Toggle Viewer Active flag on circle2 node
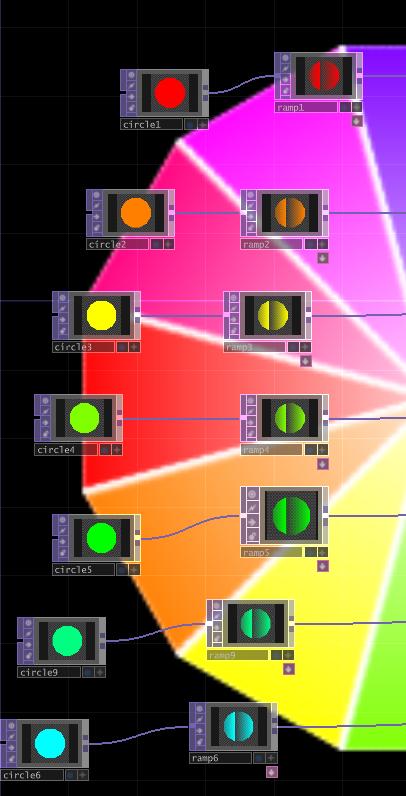The height and width of the screenshot is (796, 406). tap(97, 195)
